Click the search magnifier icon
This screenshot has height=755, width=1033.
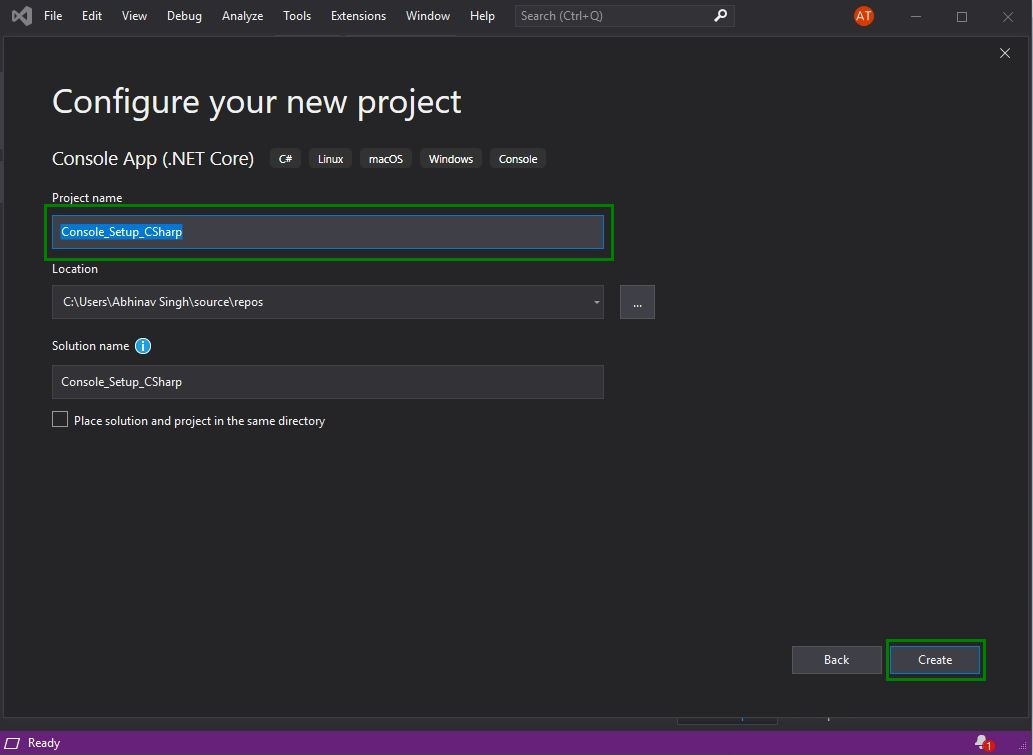(721, 16)
